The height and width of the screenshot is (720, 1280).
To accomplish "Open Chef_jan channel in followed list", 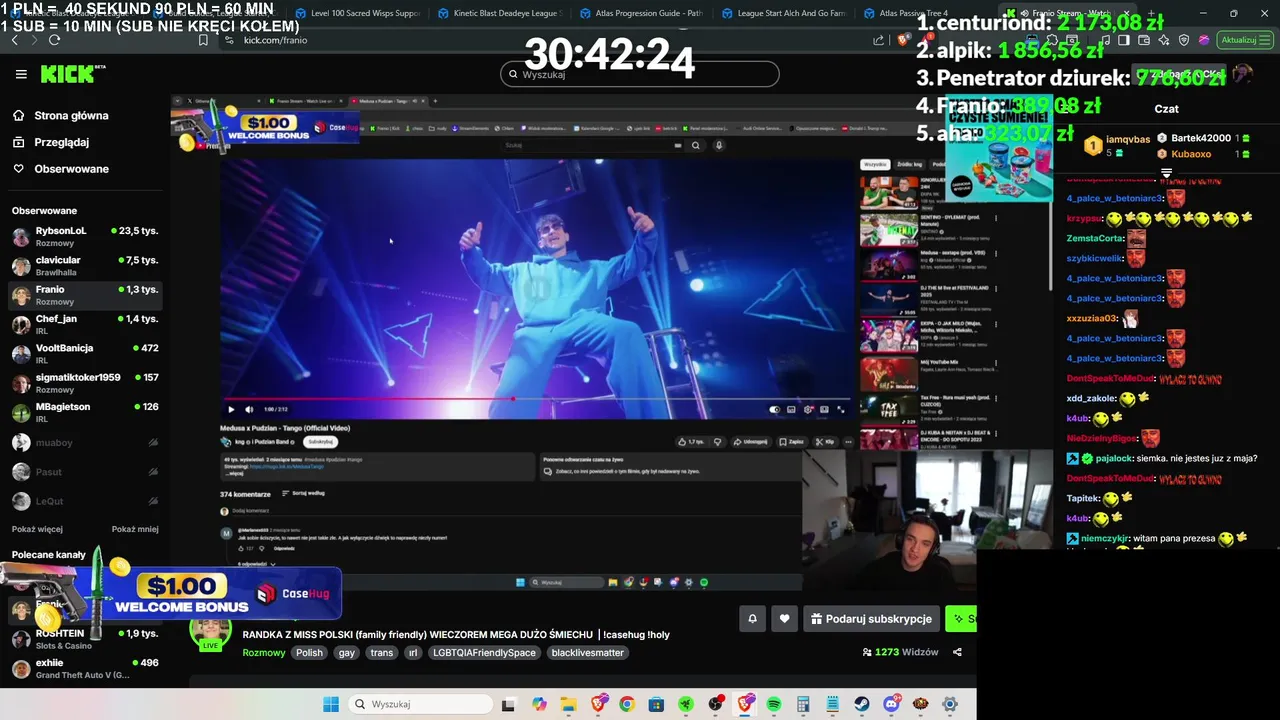I will point(84,324).
